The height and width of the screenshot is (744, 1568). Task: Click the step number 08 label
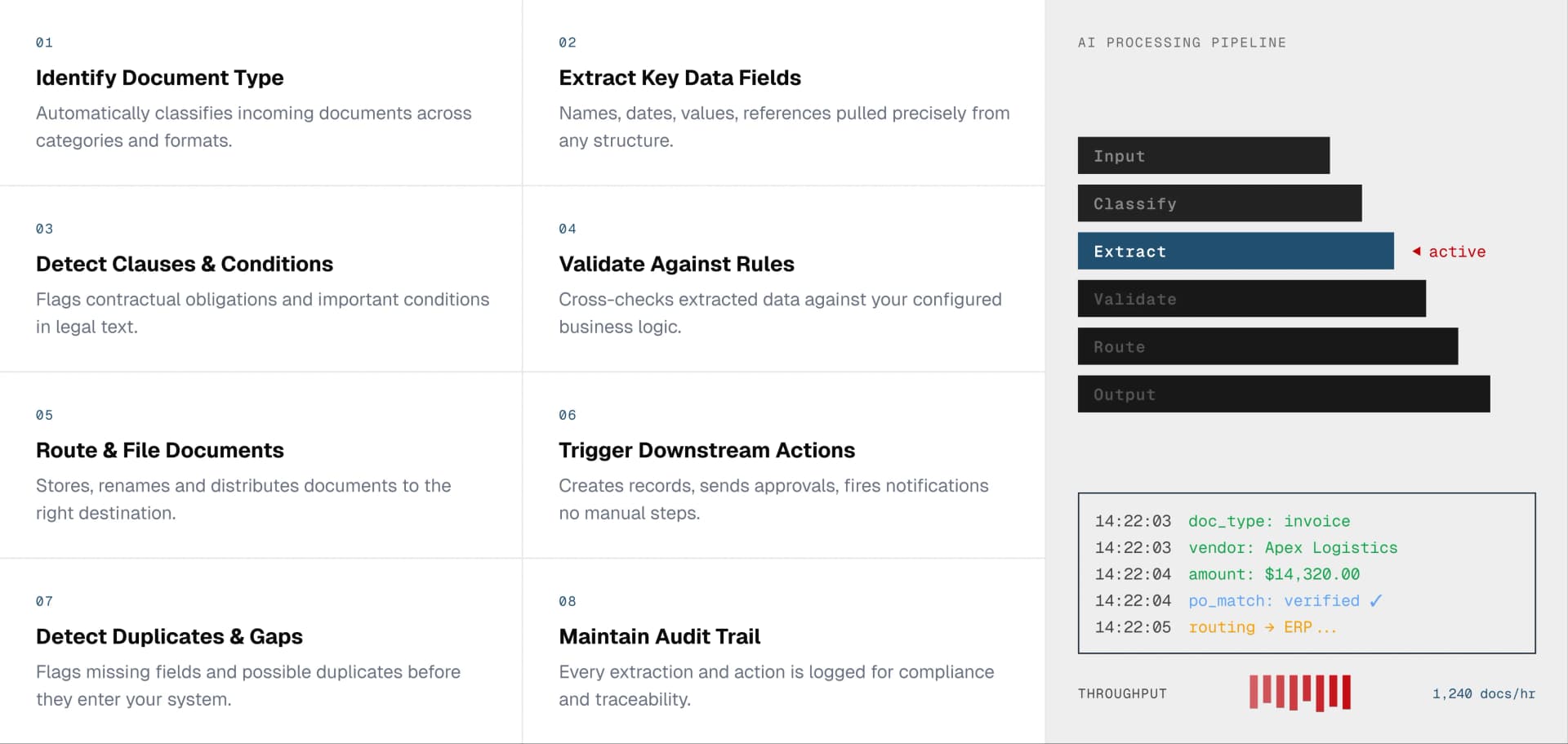pos(568,601)
